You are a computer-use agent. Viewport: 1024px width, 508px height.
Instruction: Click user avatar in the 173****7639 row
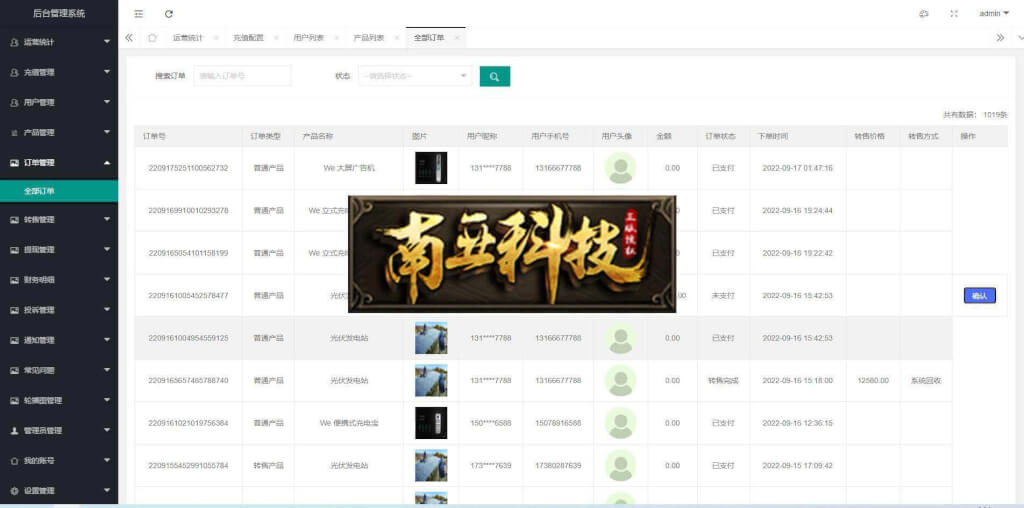click(620, 466)
